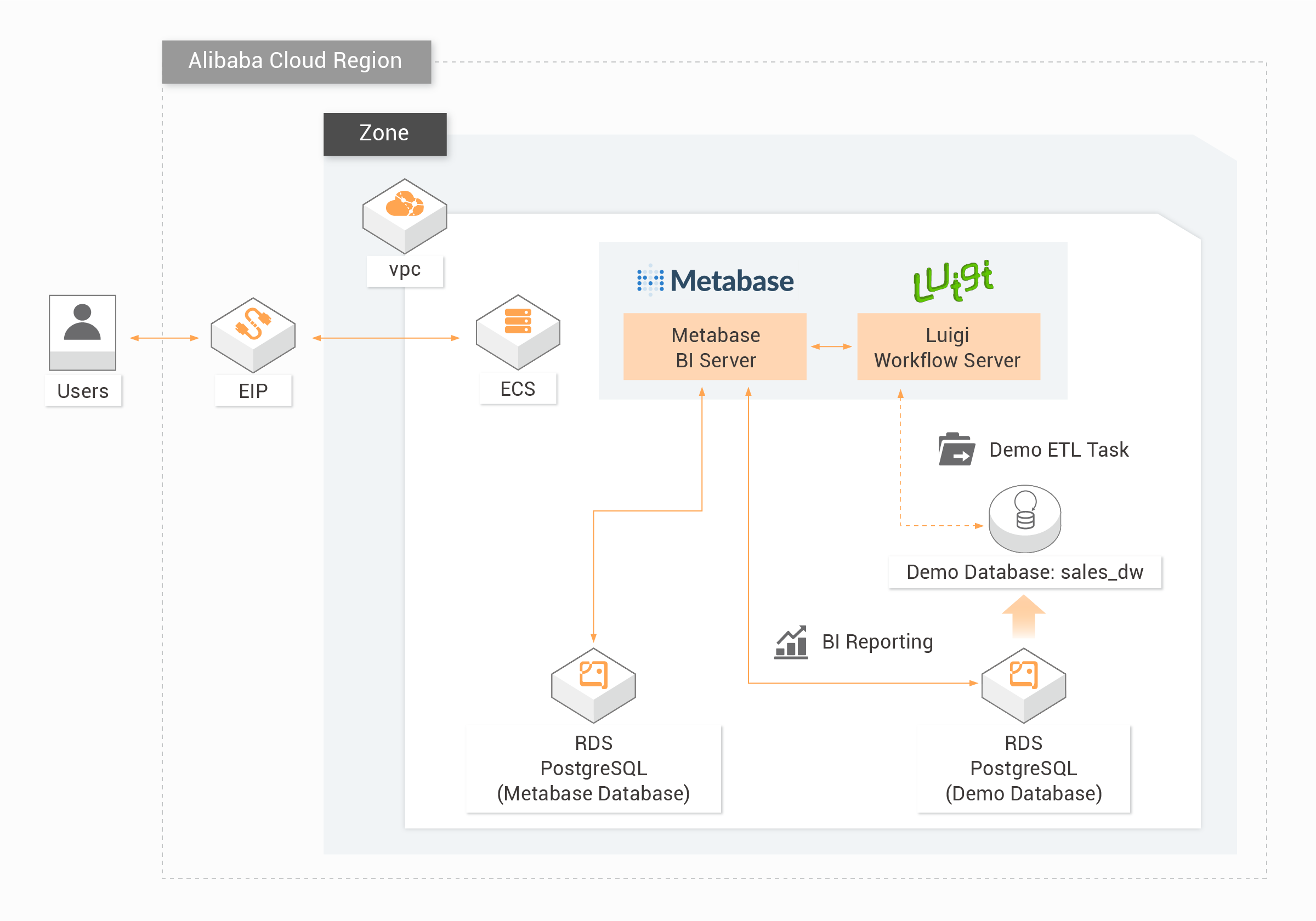Click the Metabase logo

[x=716, y=280]
